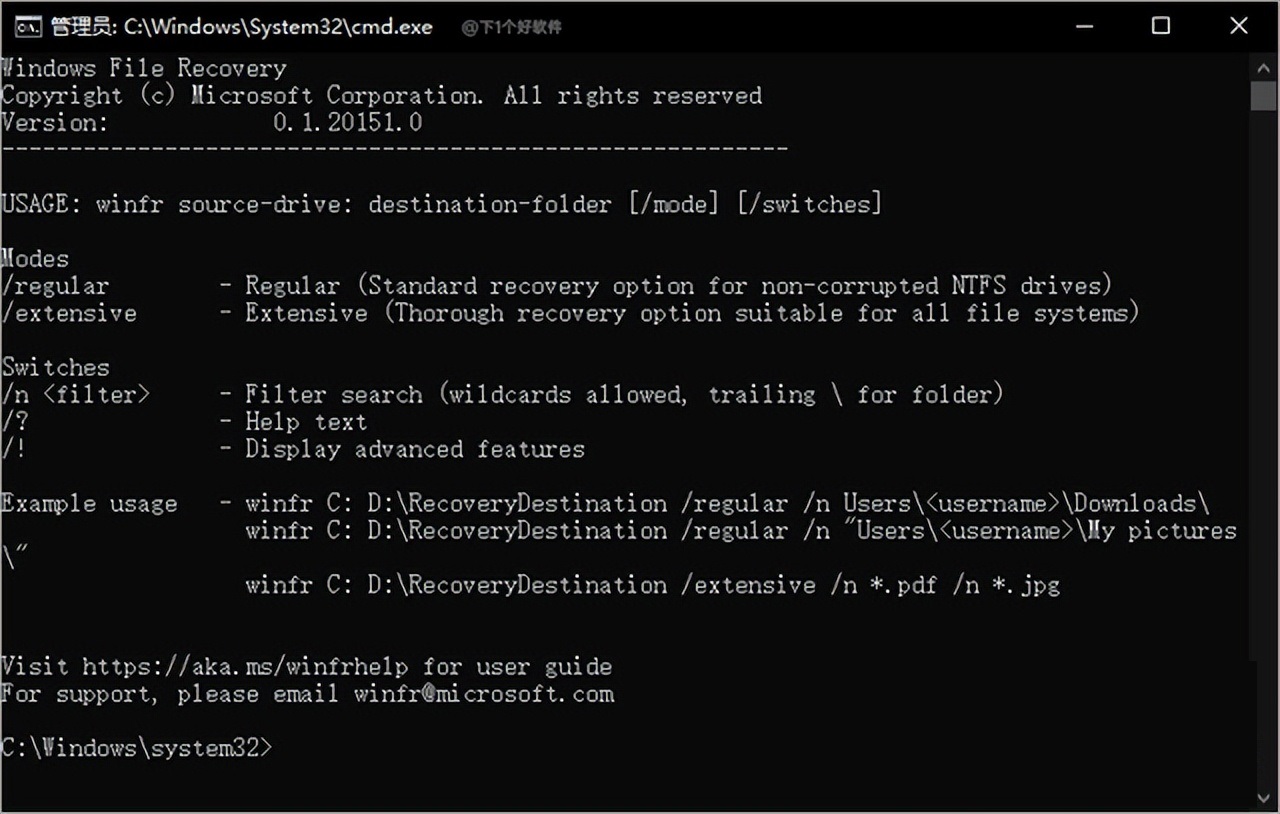Viewport: 1280px width, 814px height.
Task: Click the /n <filter> switch text
Action: [x=75, y=395]
